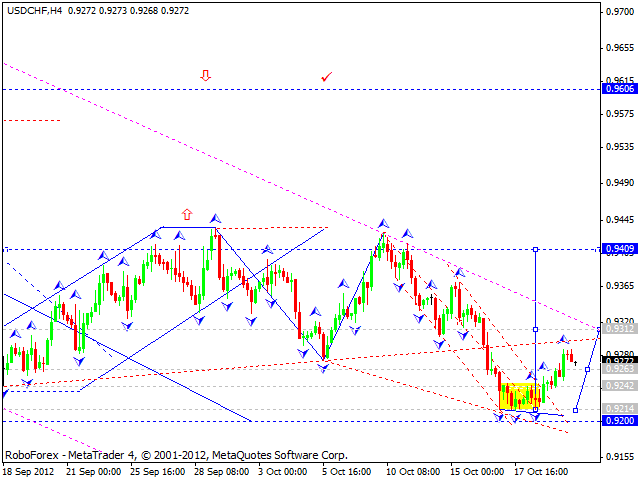Click the fractal arrow above the 10 Oct peak
The height and width of the screenshot is (480, 640).
click(383, 222)
